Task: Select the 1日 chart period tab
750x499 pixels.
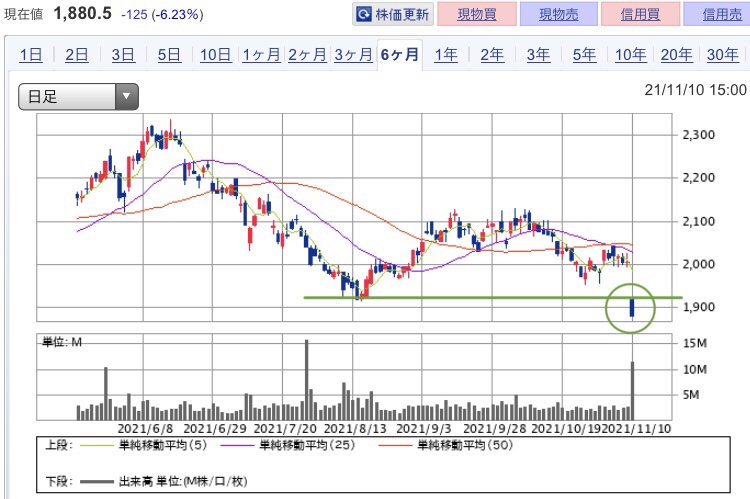Action: [x=31, y=55]
